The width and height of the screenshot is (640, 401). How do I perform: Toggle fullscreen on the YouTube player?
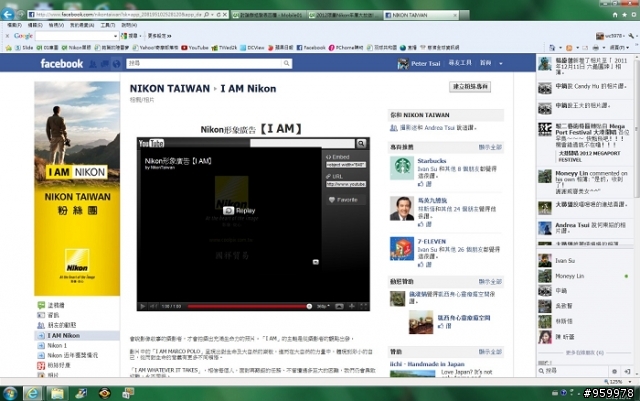(363, 306)
